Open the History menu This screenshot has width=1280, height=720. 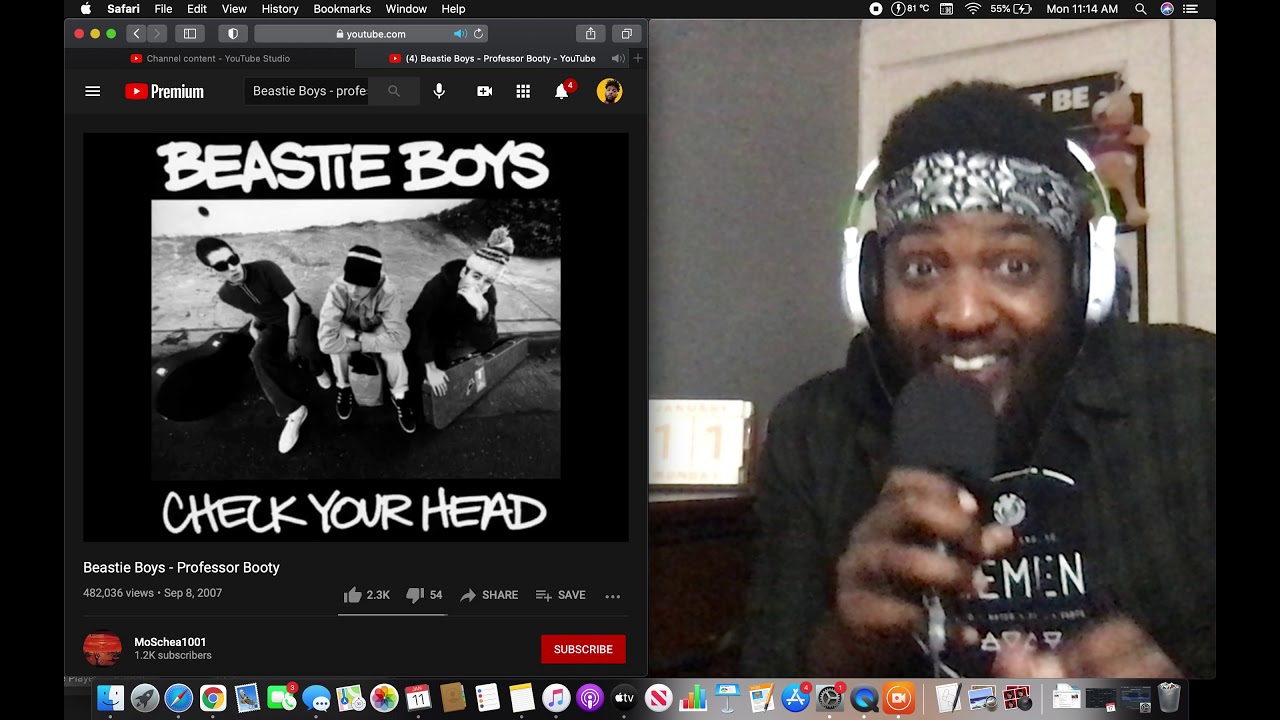[280, 9]
